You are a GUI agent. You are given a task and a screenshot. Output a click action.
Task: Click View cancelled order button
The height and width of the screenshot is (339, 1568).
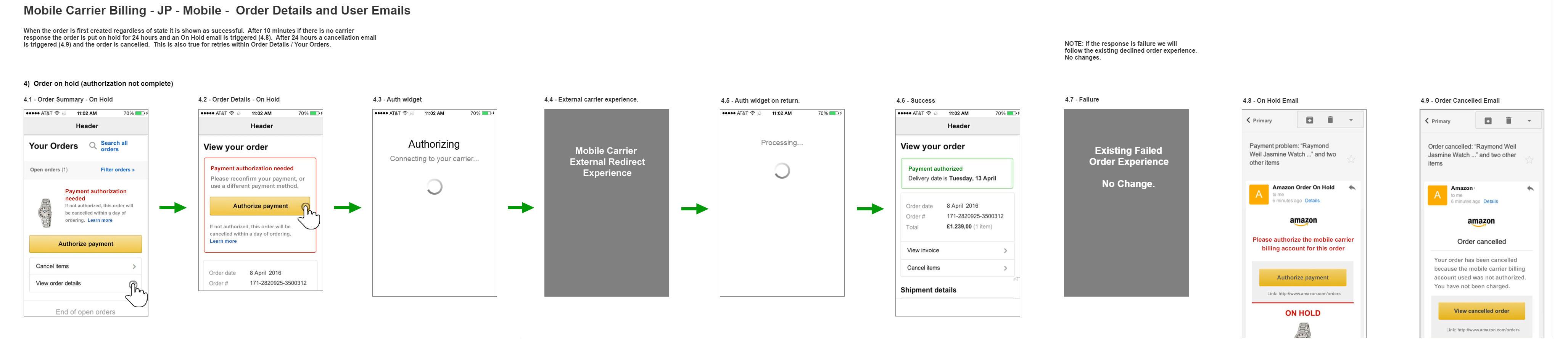[x=1481, y=311]
